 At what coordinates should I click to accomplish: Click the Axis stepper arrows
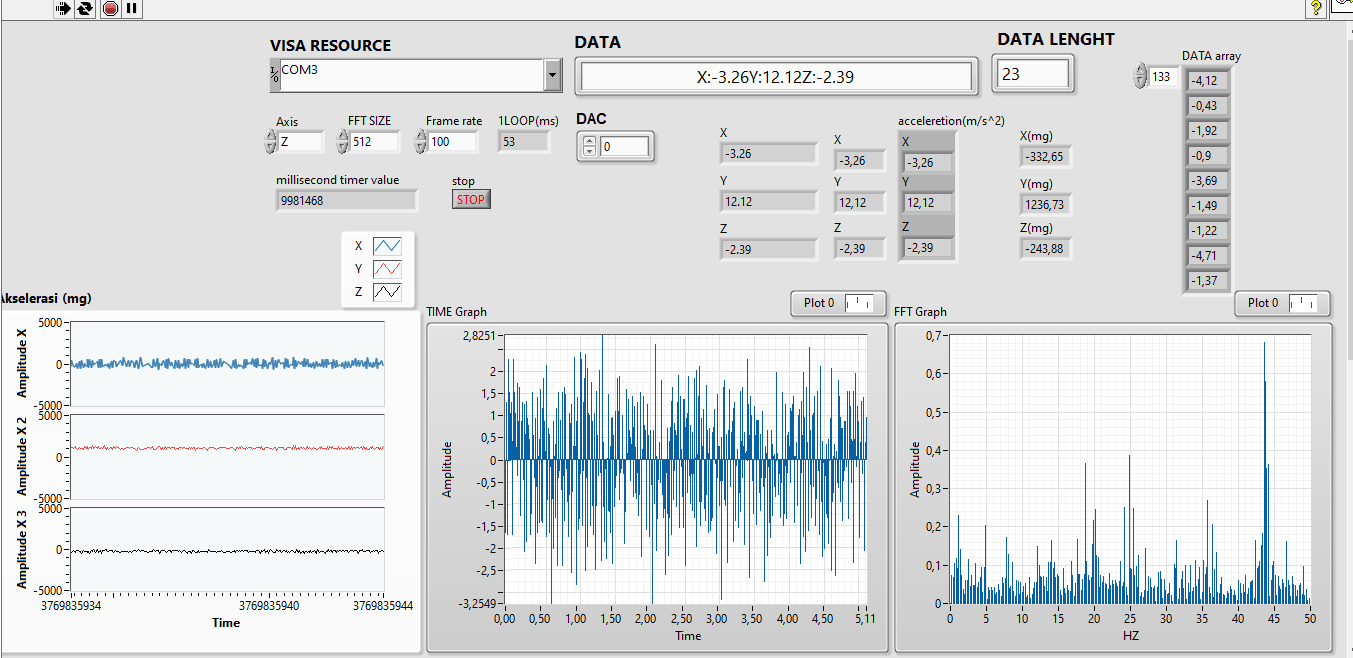(270, 142)
